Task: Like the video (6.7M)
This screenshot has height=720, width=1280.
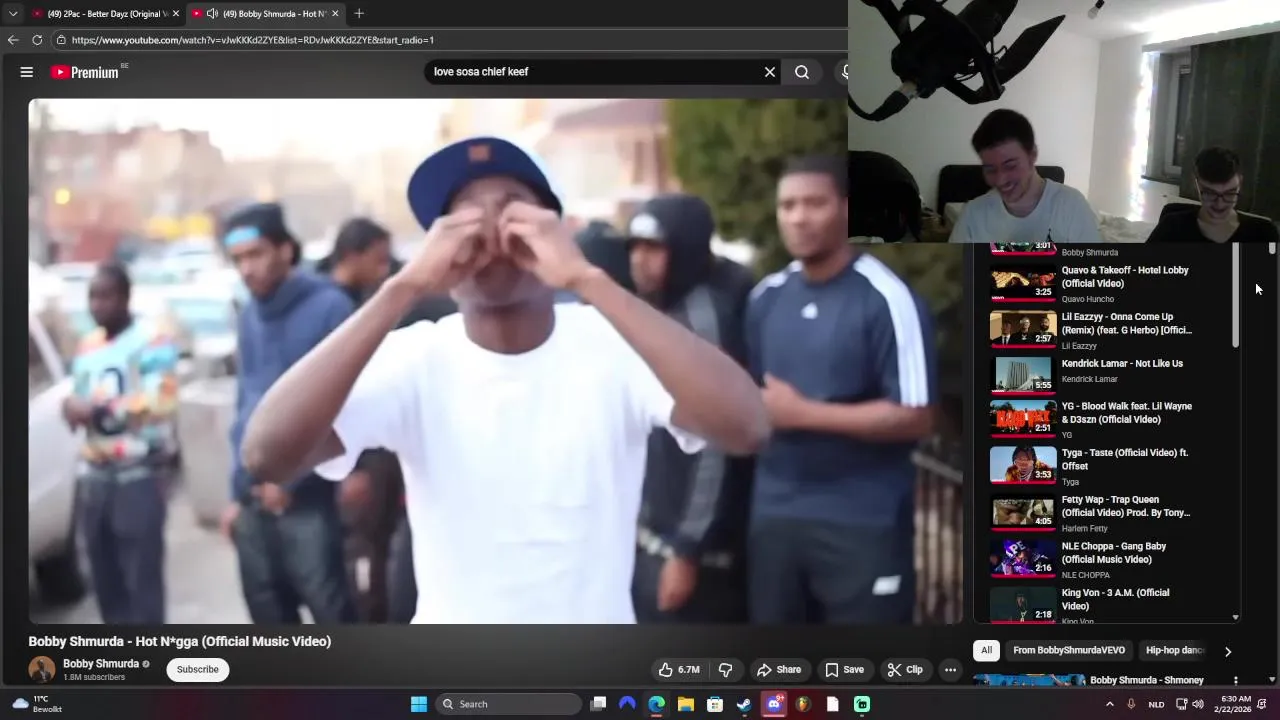Action: point(679,670)
